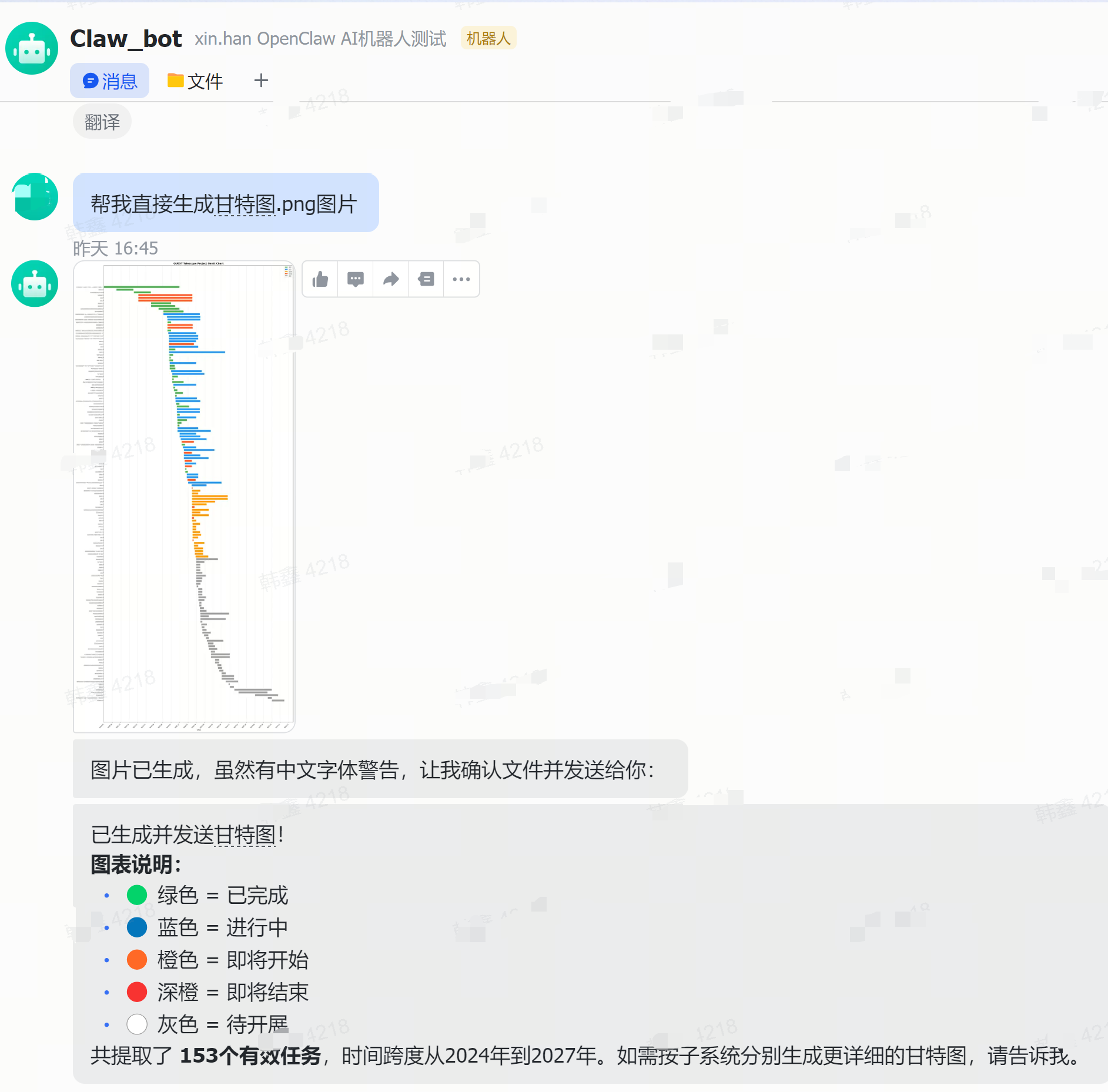
Task: Open a reply thread on the Gantt chart message
Action: point(355,279)
